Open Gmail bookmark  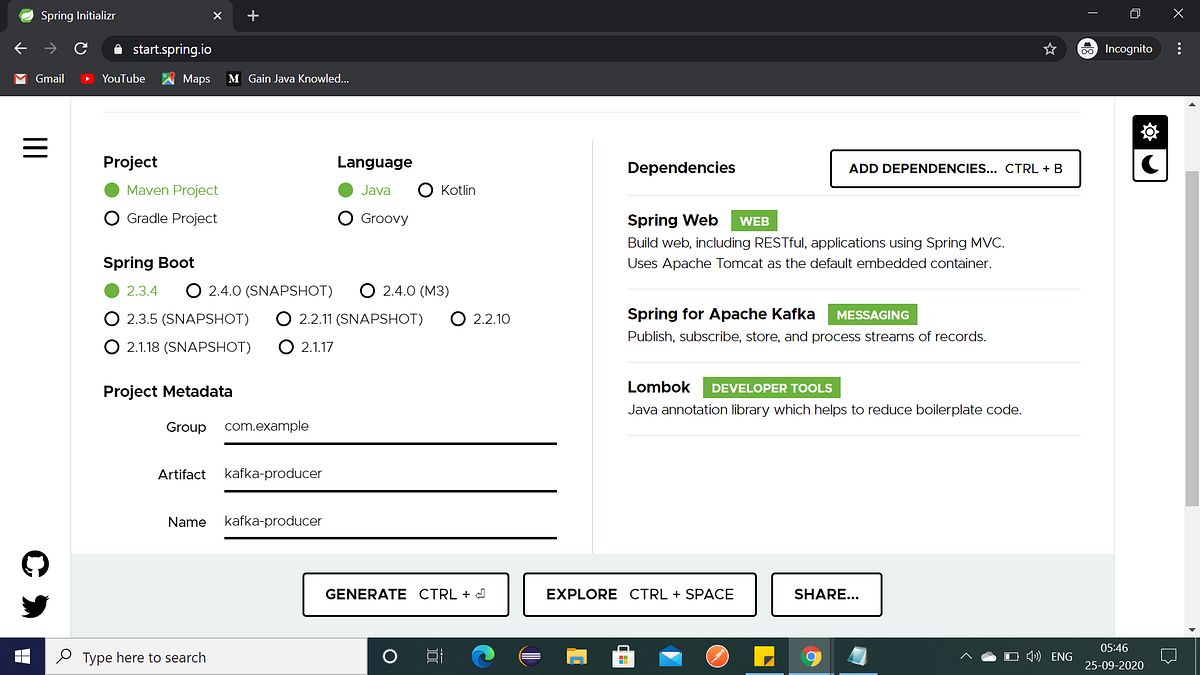point(39,78)
